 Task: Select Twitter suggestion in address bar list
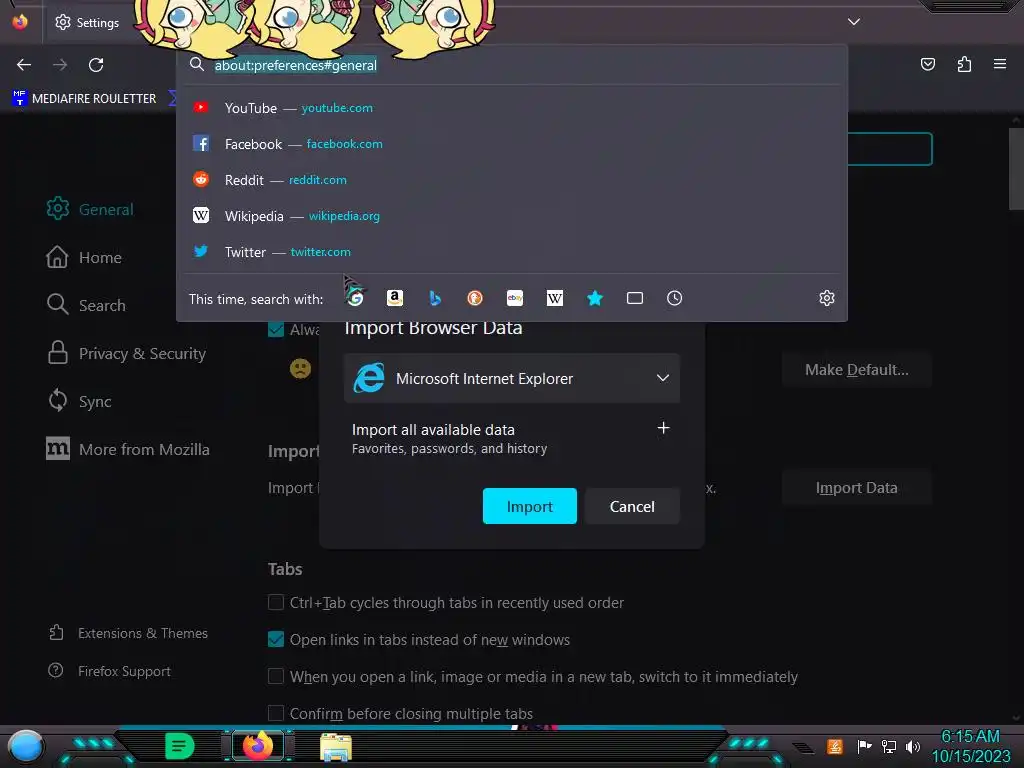click(x=512, y=251)
